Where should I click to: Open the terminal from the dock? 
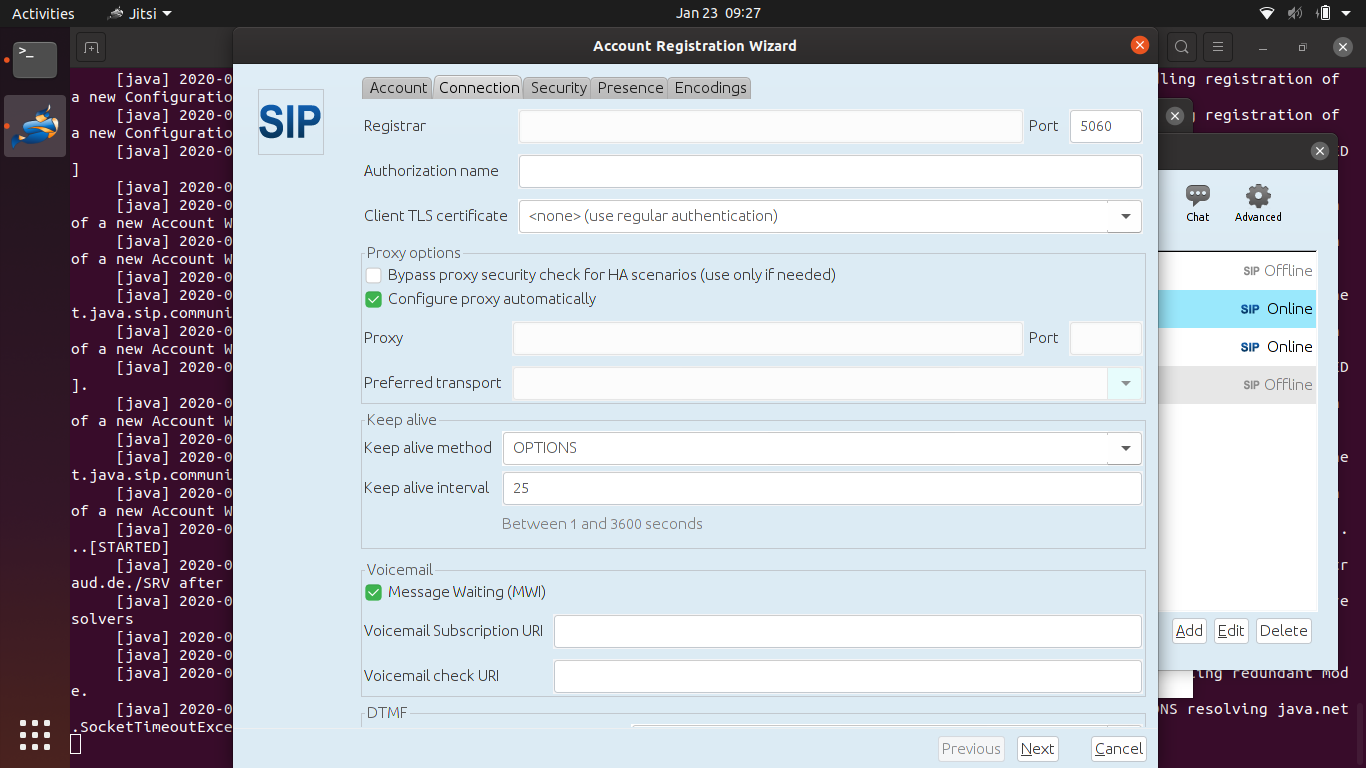click(x=34, y=60)
